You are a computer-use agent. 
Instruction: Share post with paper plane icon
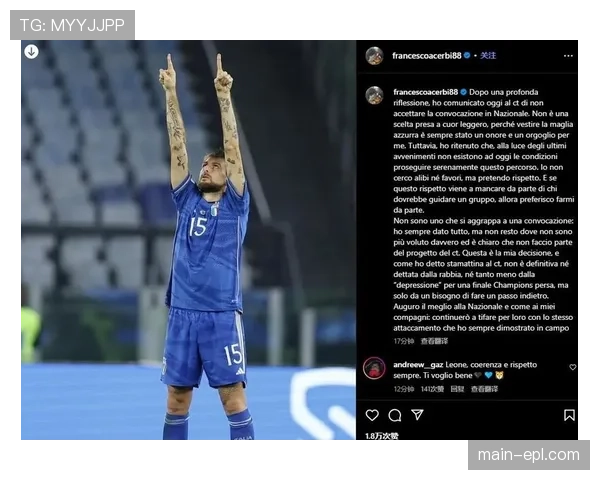coord(417,415)
